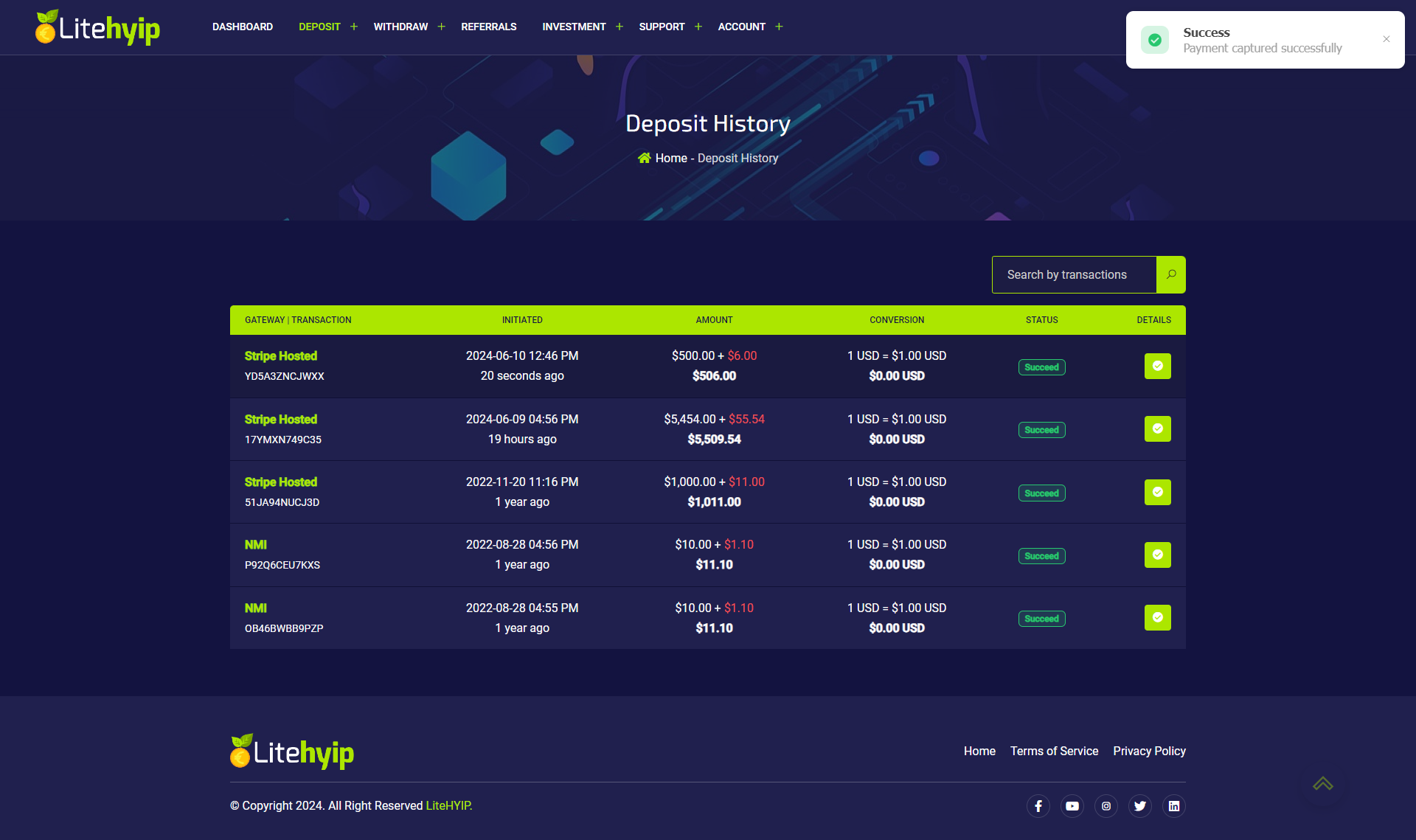The image size is (1416, 840).
Task: Dismiss the Payment captured successfully notification
Action: [x=1386, y=38]
